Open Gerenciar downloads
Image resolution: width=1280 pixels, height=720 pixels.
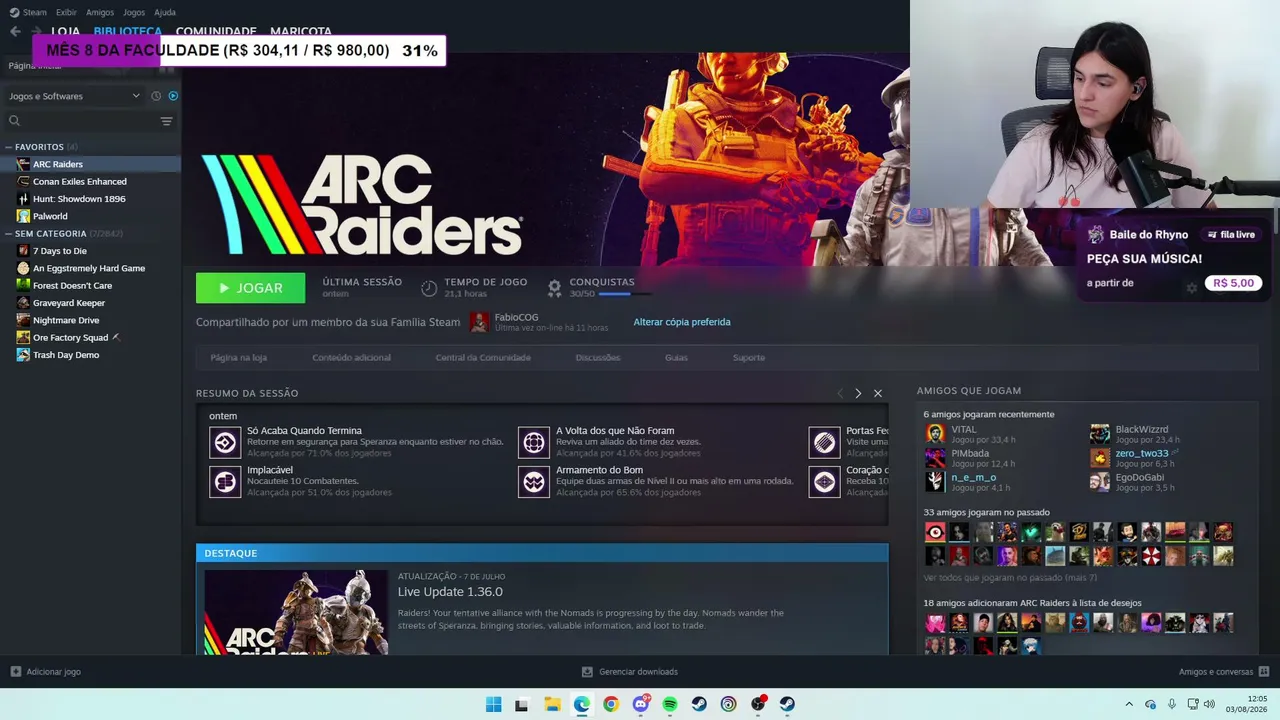click(x=630, y=672)
